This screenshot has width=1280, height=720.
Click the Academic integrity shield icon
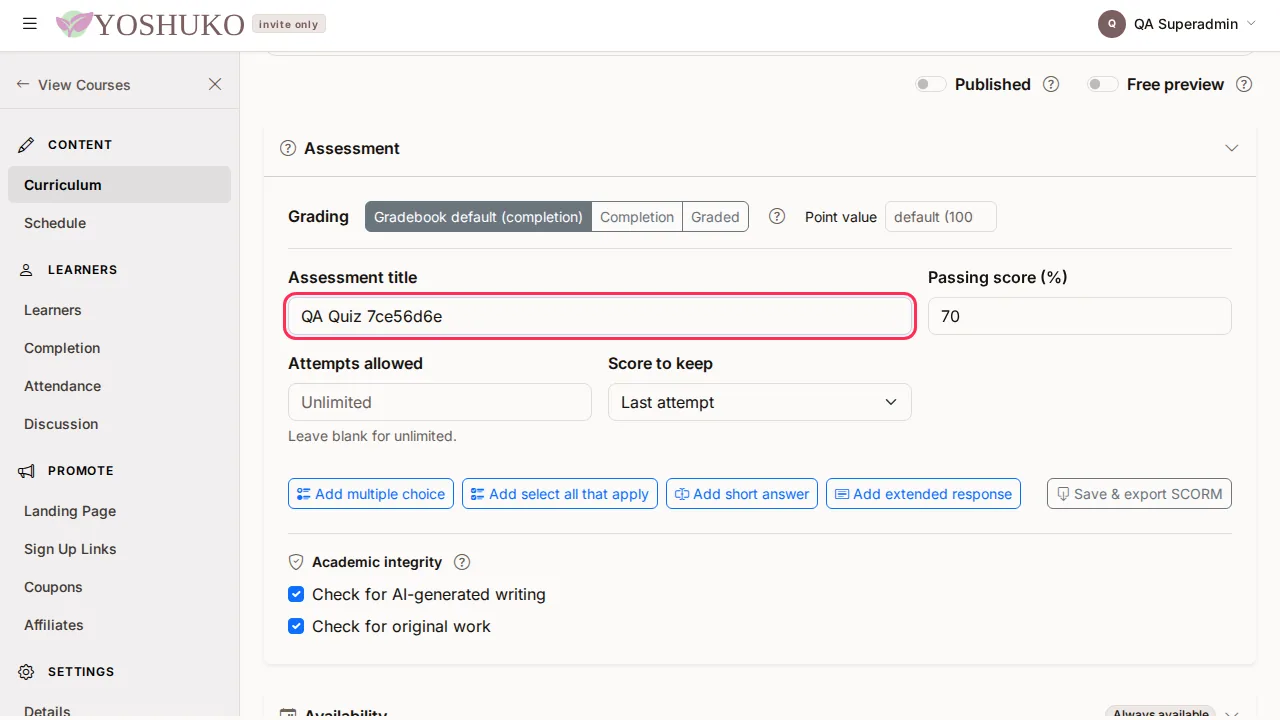pos(296,562)
